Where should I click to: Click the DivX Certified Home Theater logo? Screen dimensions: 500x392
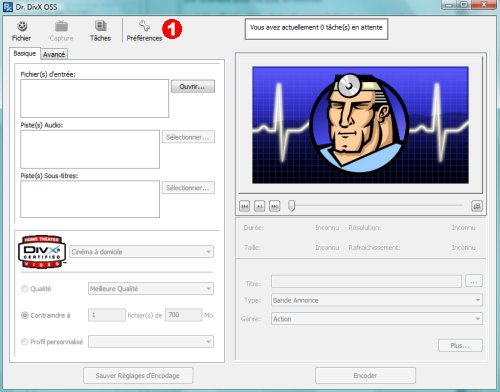(x=42, y=251)
